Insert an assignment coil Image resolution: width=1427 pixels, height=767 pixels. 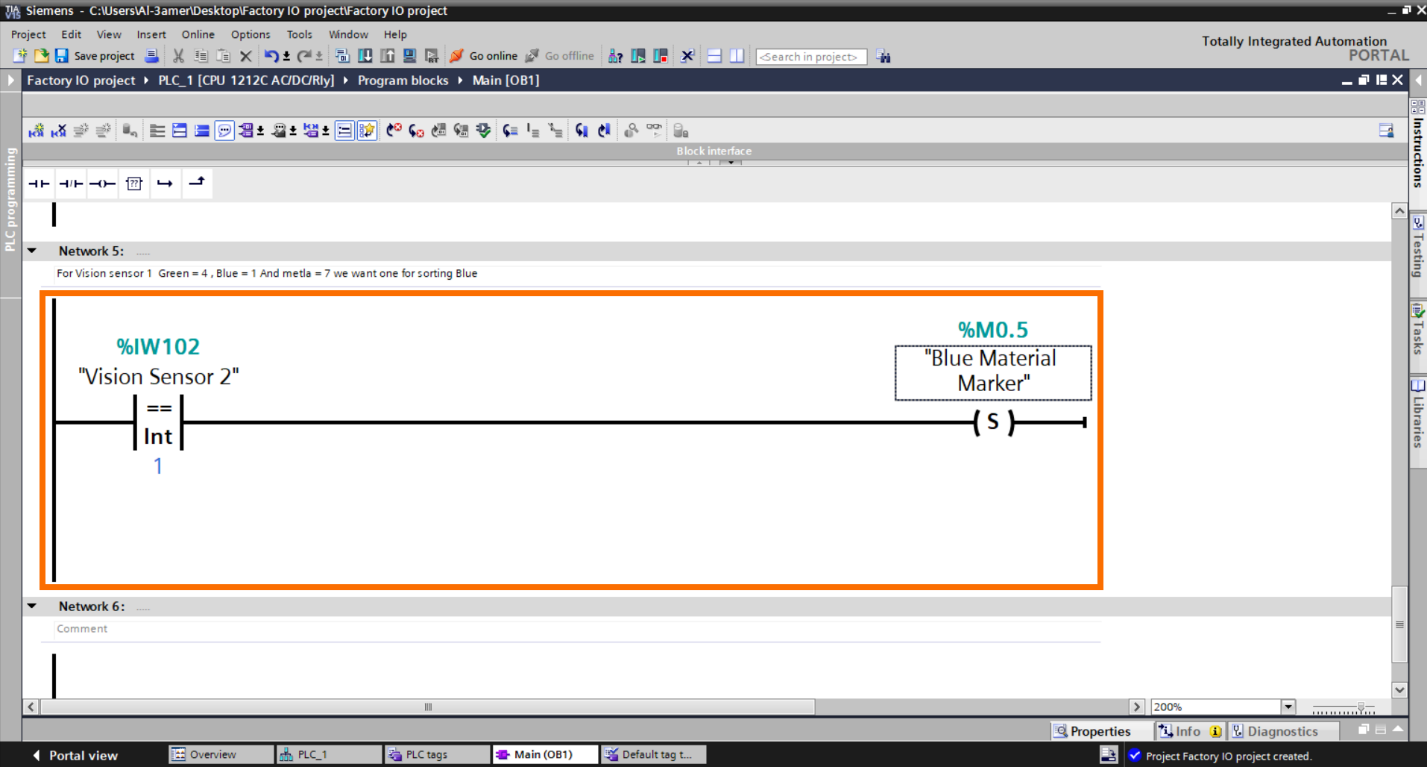point(102,183)
